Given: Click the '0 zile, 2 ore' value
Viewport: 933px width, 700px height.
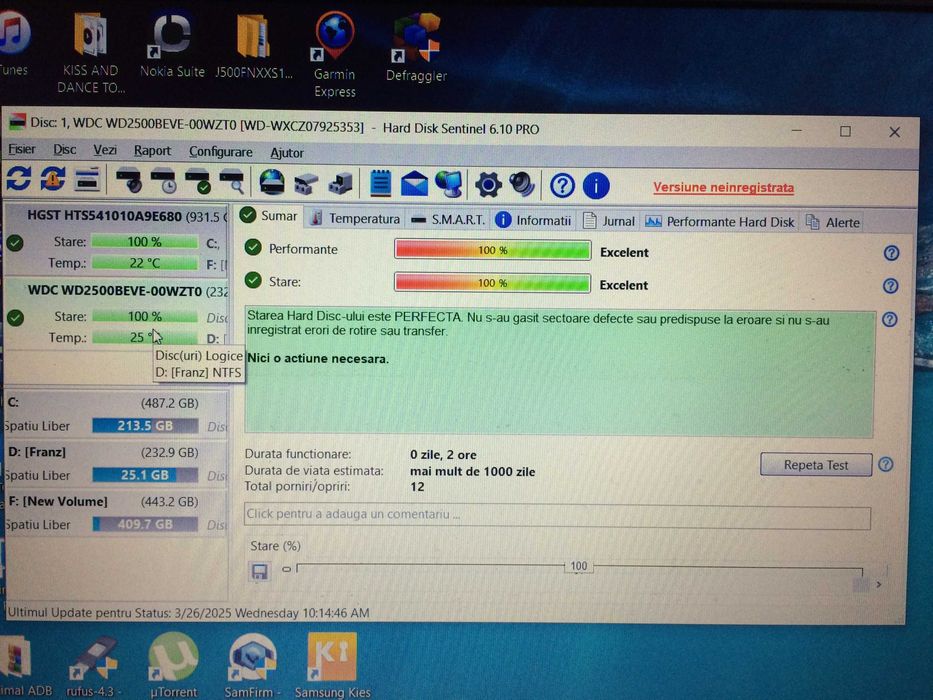Looking at the screenshot, I should click(x=443, y=455).
